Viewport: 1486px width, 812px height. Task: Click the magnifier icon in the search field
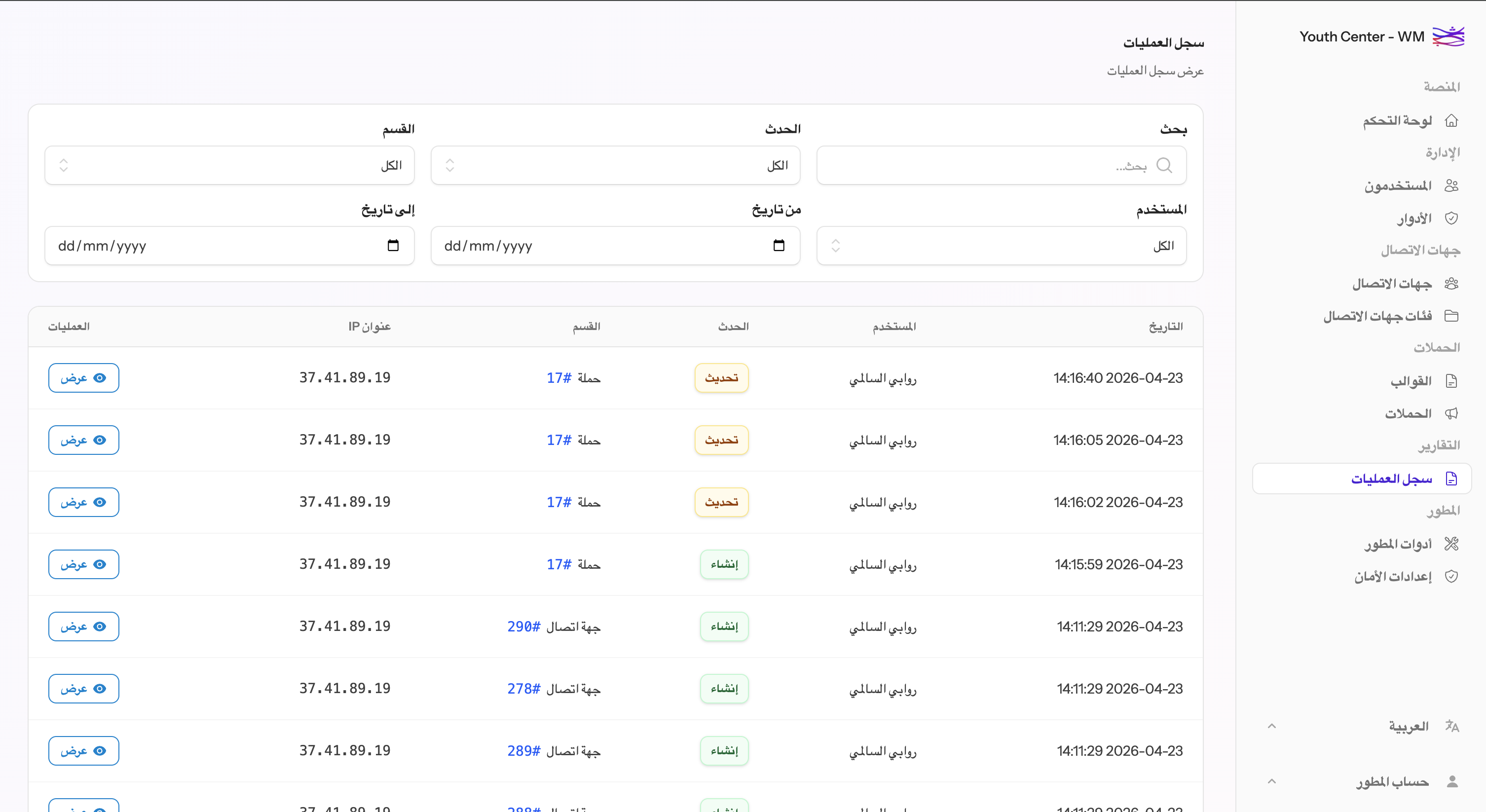coord(1165,166)
